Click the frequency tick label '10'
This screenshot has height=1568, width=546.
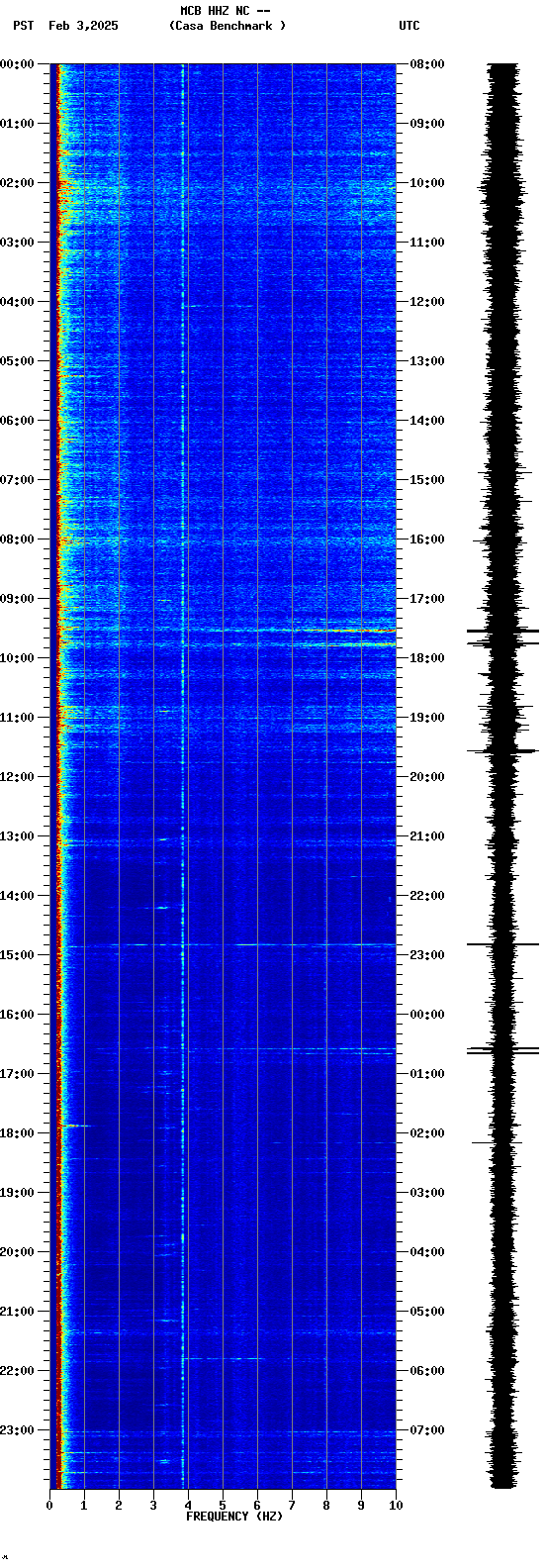pyautogui.click(x=396, y=1506)
